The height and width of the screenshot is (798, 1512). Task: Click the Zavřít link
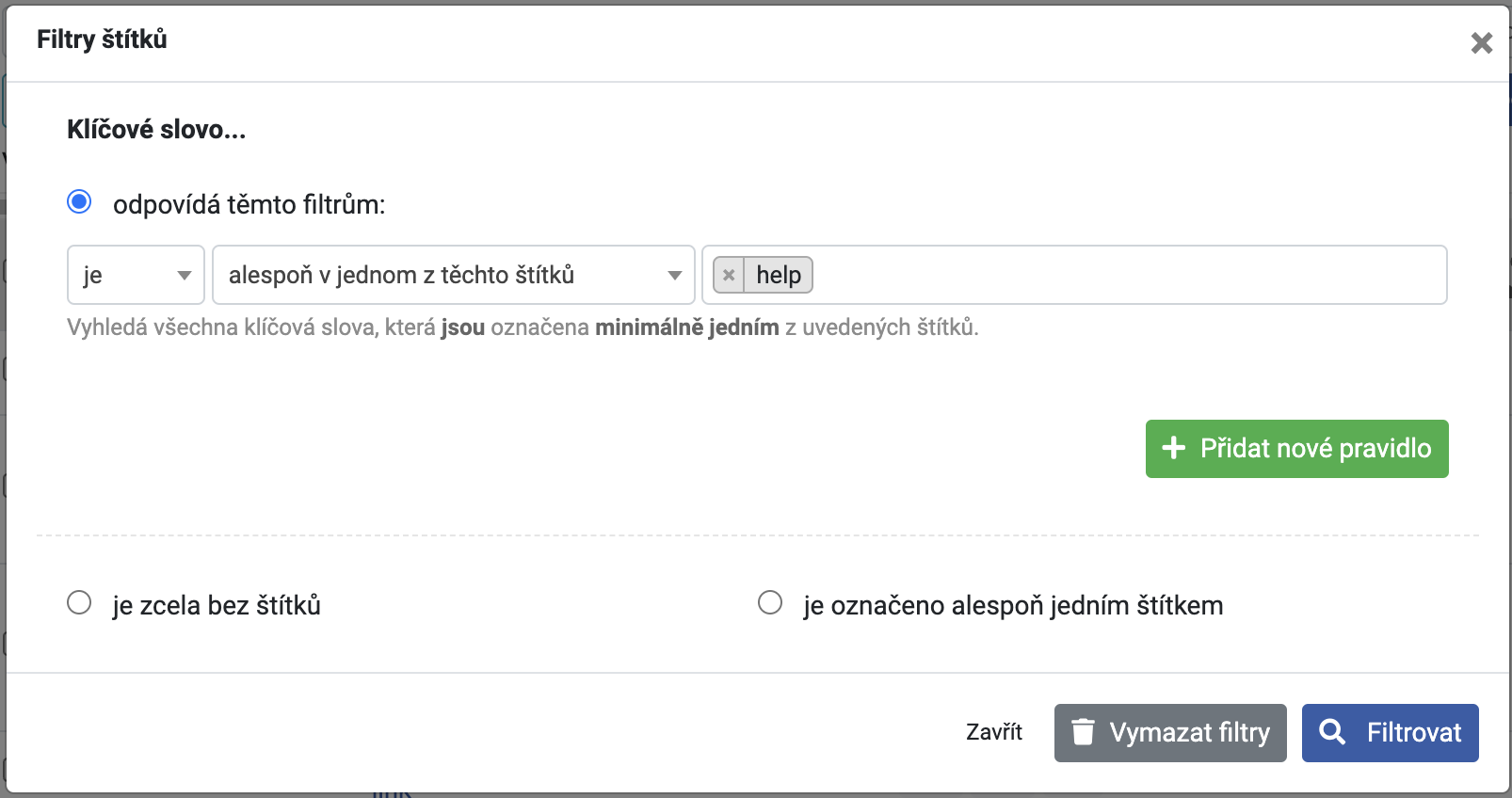click(994, 732)
